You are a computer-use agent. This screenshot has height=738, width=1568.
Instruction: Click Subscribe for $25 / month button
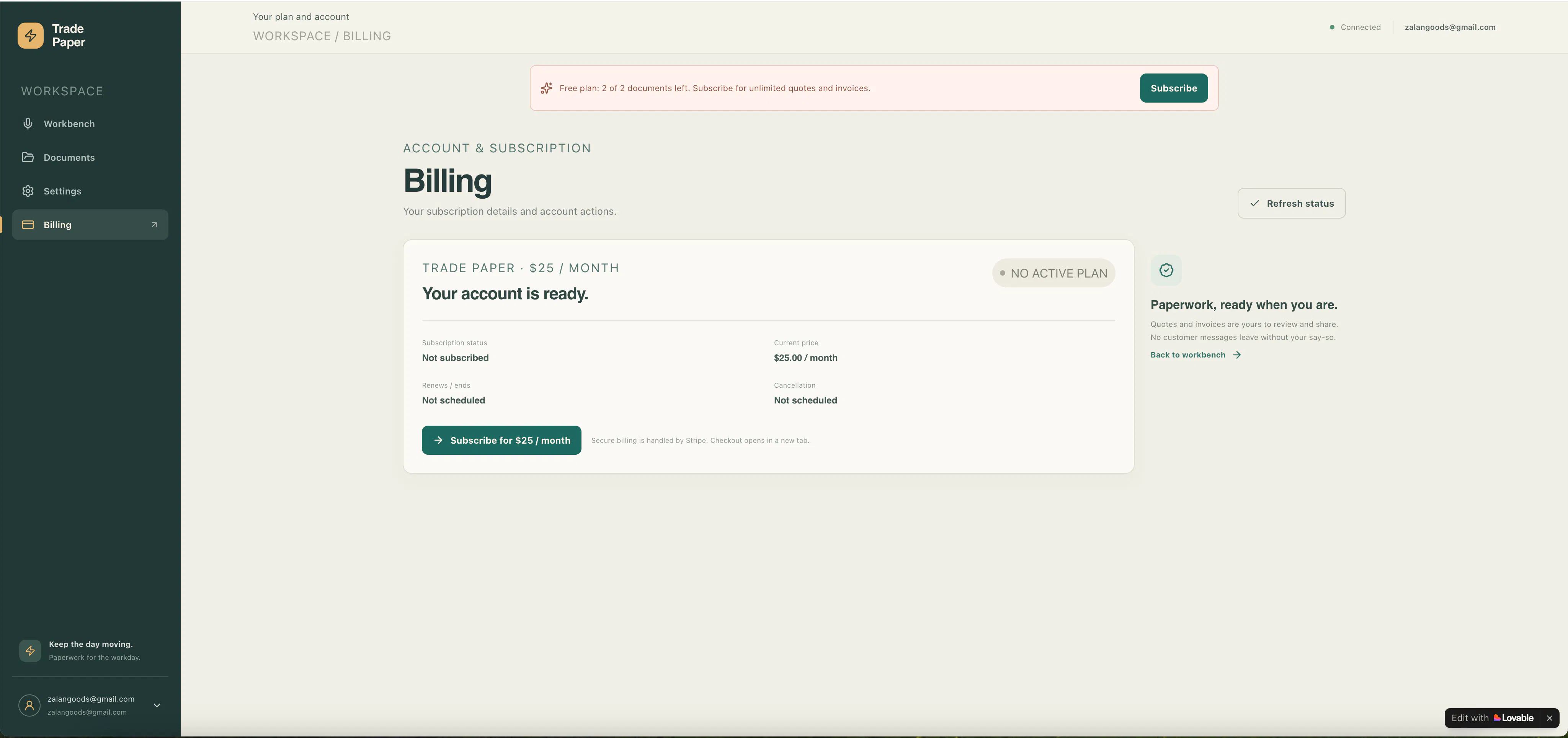(x=501, y=440)
